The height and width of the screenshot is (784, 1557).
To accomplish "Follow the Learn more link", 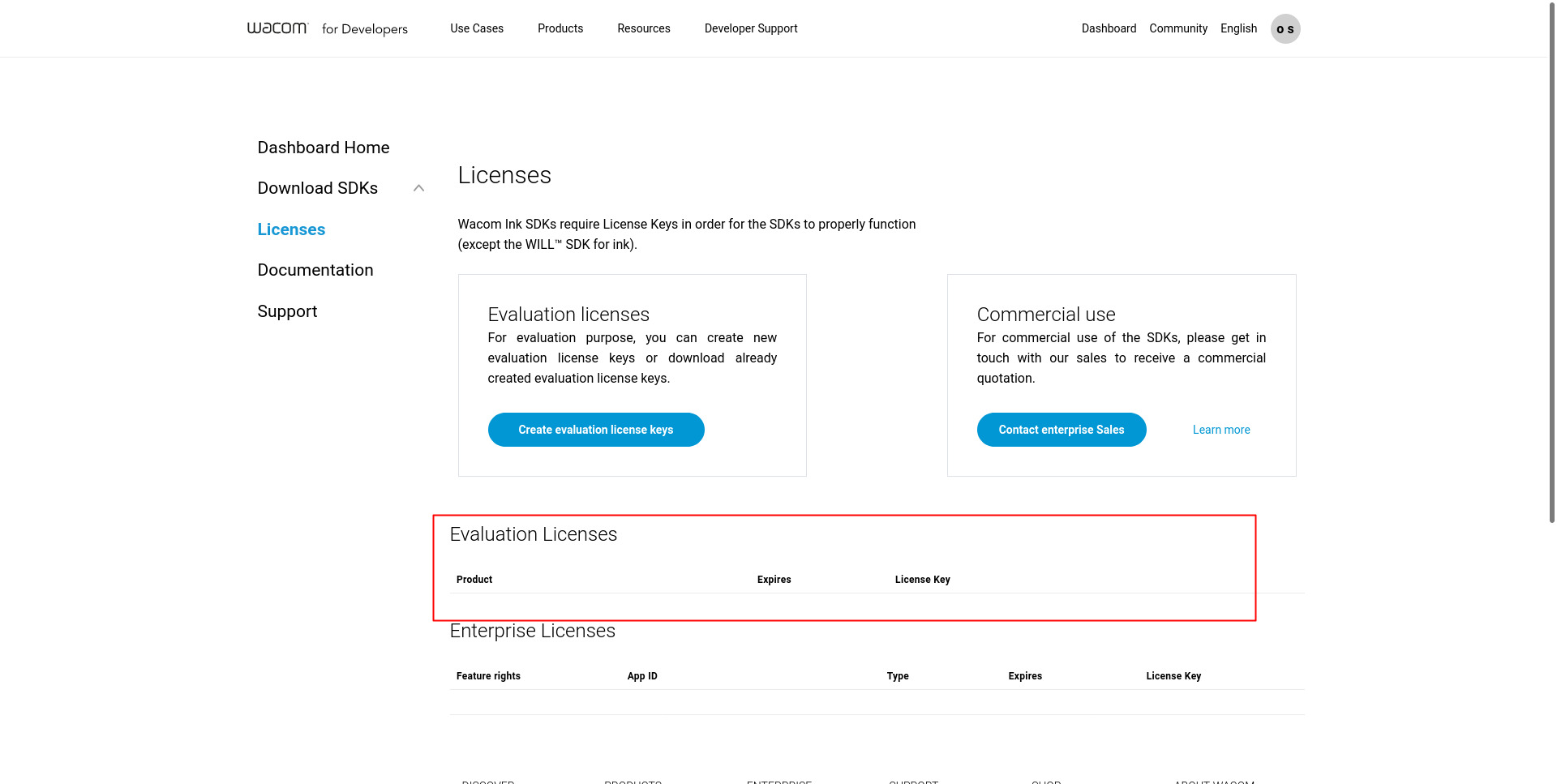I will tap(1220, 430).
